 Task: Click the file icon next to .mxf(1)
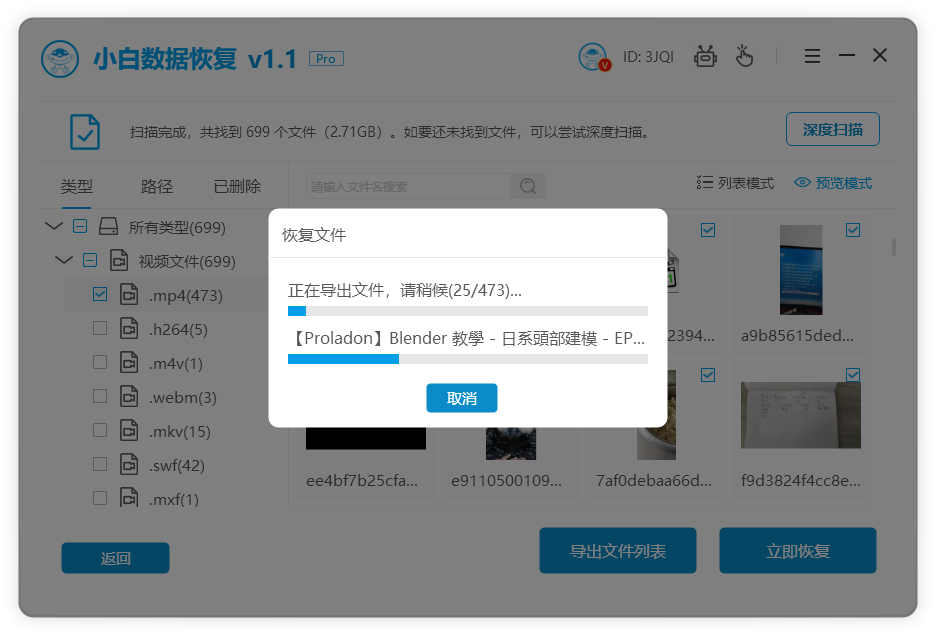(x=129, y=497)
